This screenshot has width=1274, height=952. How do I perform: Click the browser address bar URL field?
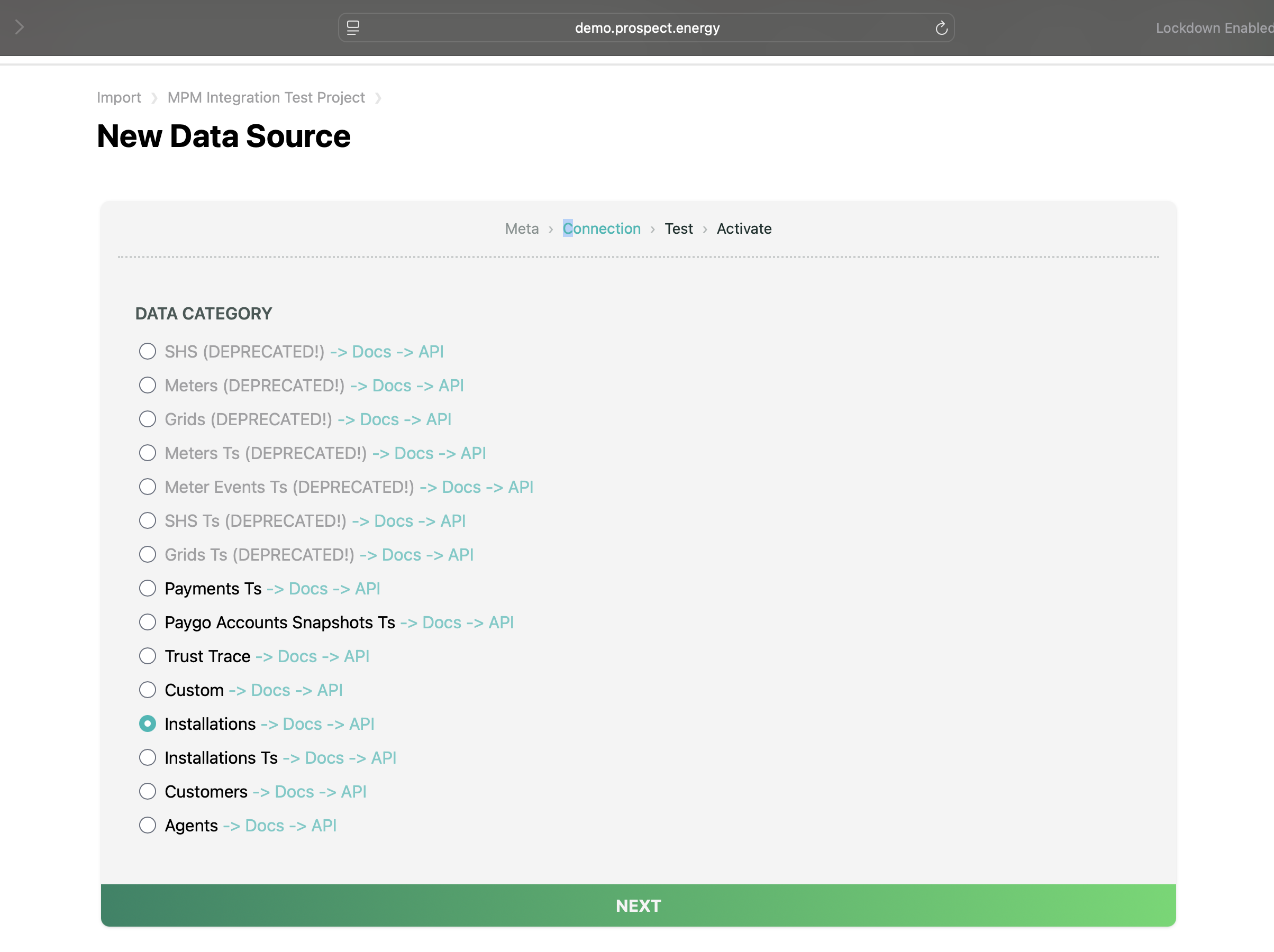coord(646,28)
